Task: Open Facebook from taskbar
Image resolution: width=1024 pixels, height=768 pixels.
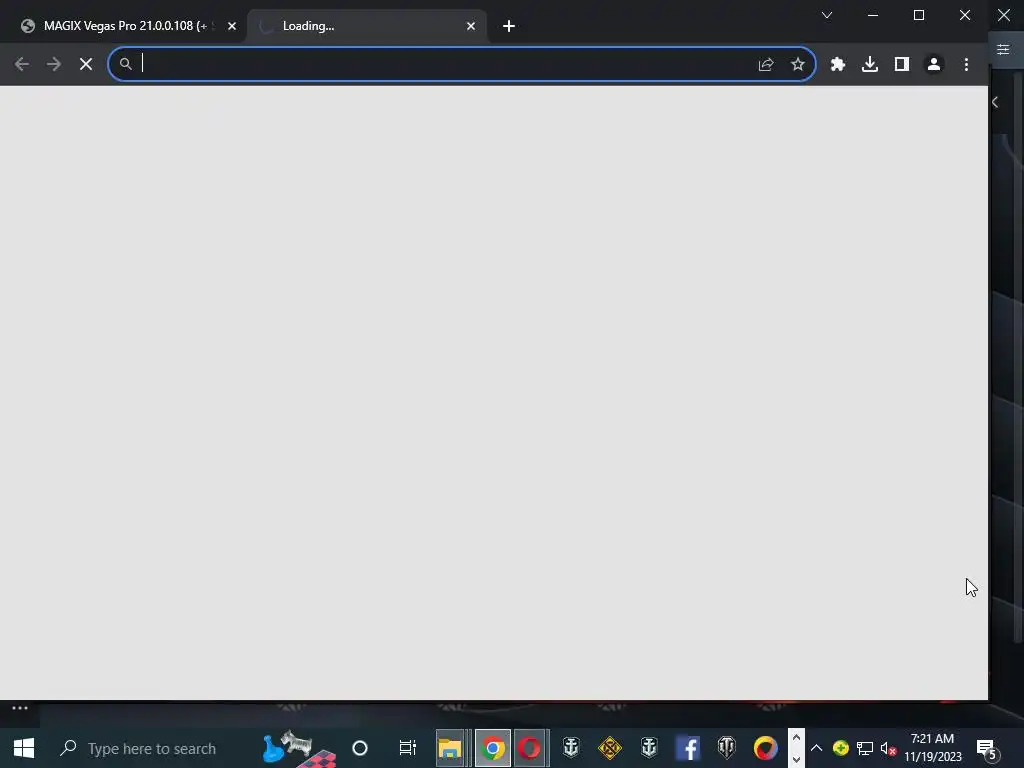Action: coord(688,748)
